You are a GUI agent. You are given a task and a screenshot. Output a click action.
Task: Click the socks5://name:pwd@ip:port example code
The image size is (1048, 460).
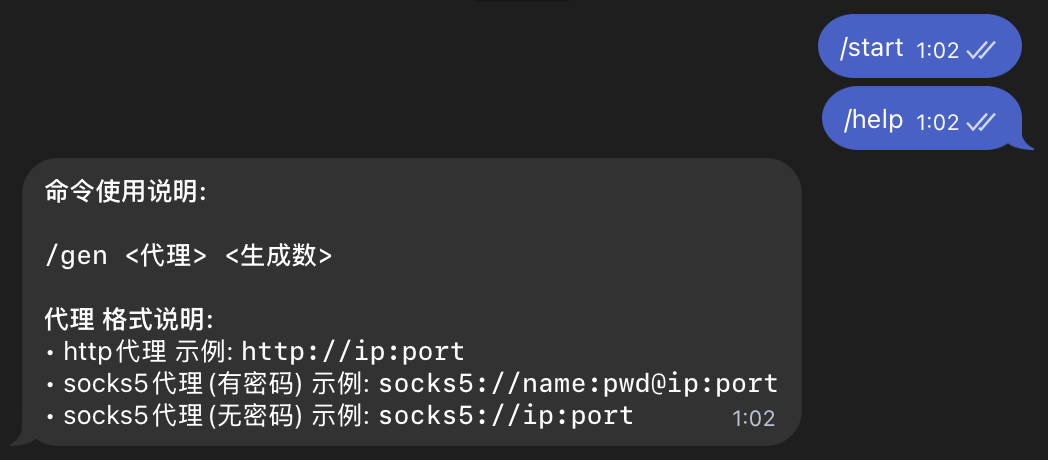click(x=578, y=384)
